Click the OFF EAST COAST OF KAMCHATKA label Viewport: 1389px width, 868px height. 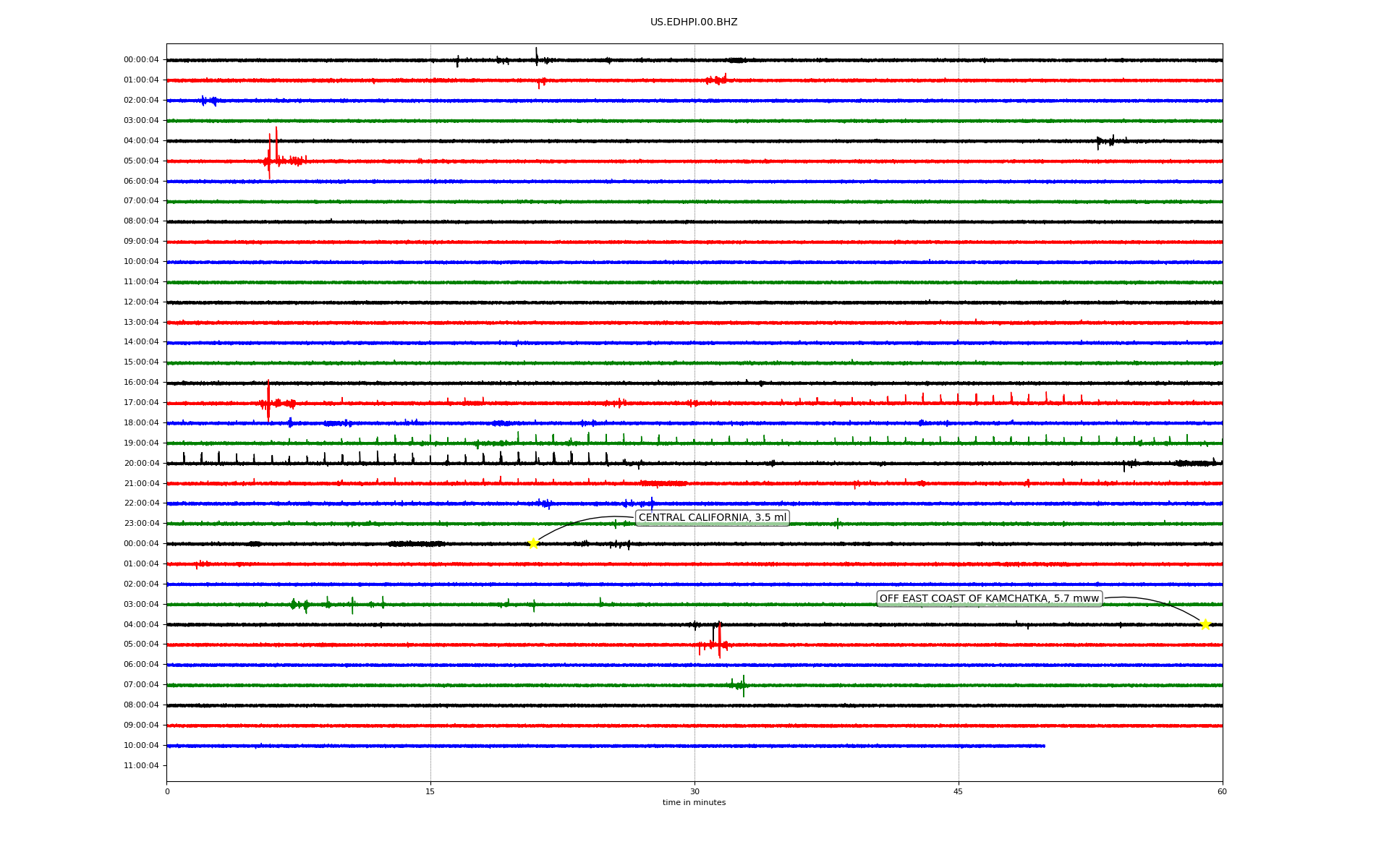[989, 598]
